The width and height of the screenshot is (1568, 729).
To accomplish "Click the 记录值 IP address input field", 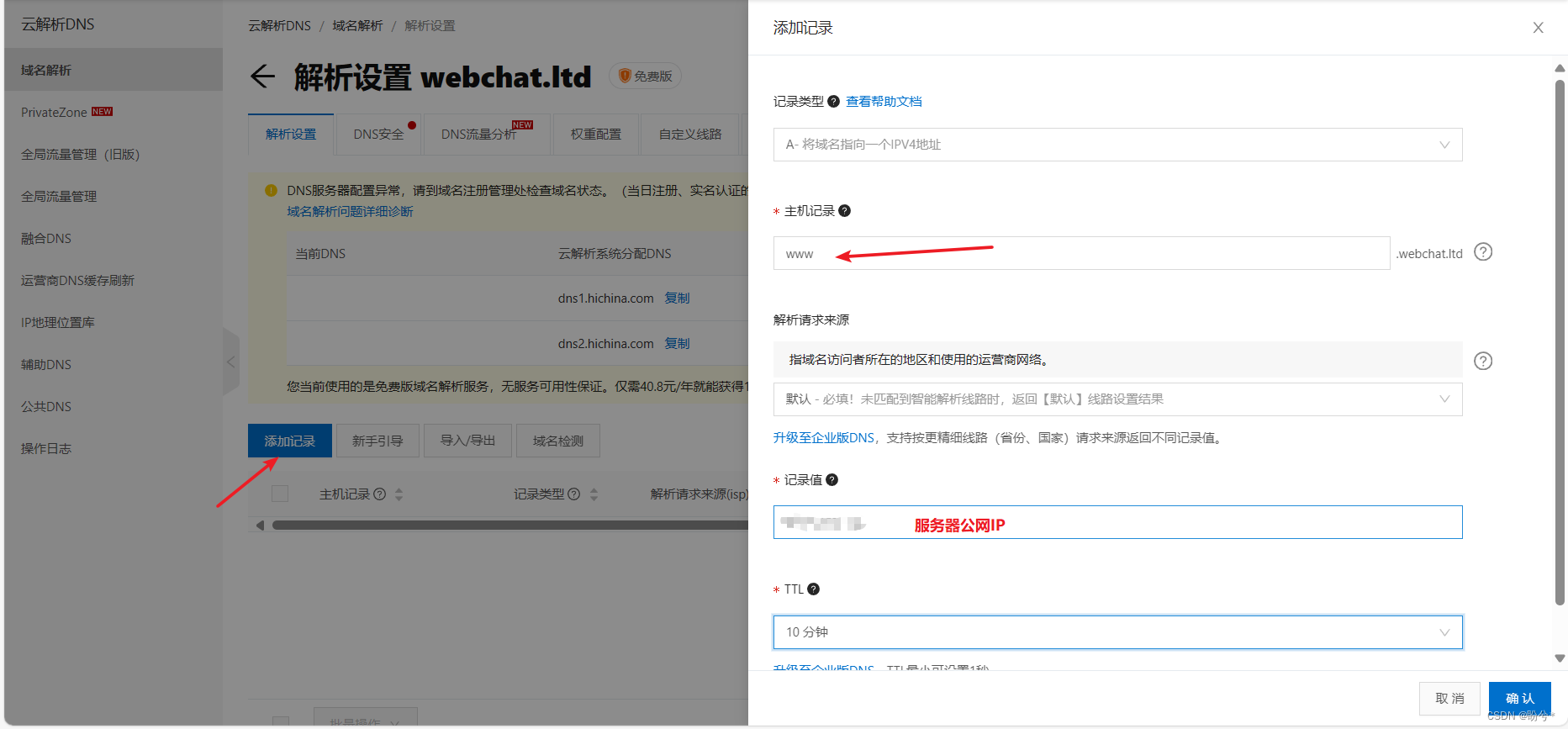I will tap(1117, 522).
